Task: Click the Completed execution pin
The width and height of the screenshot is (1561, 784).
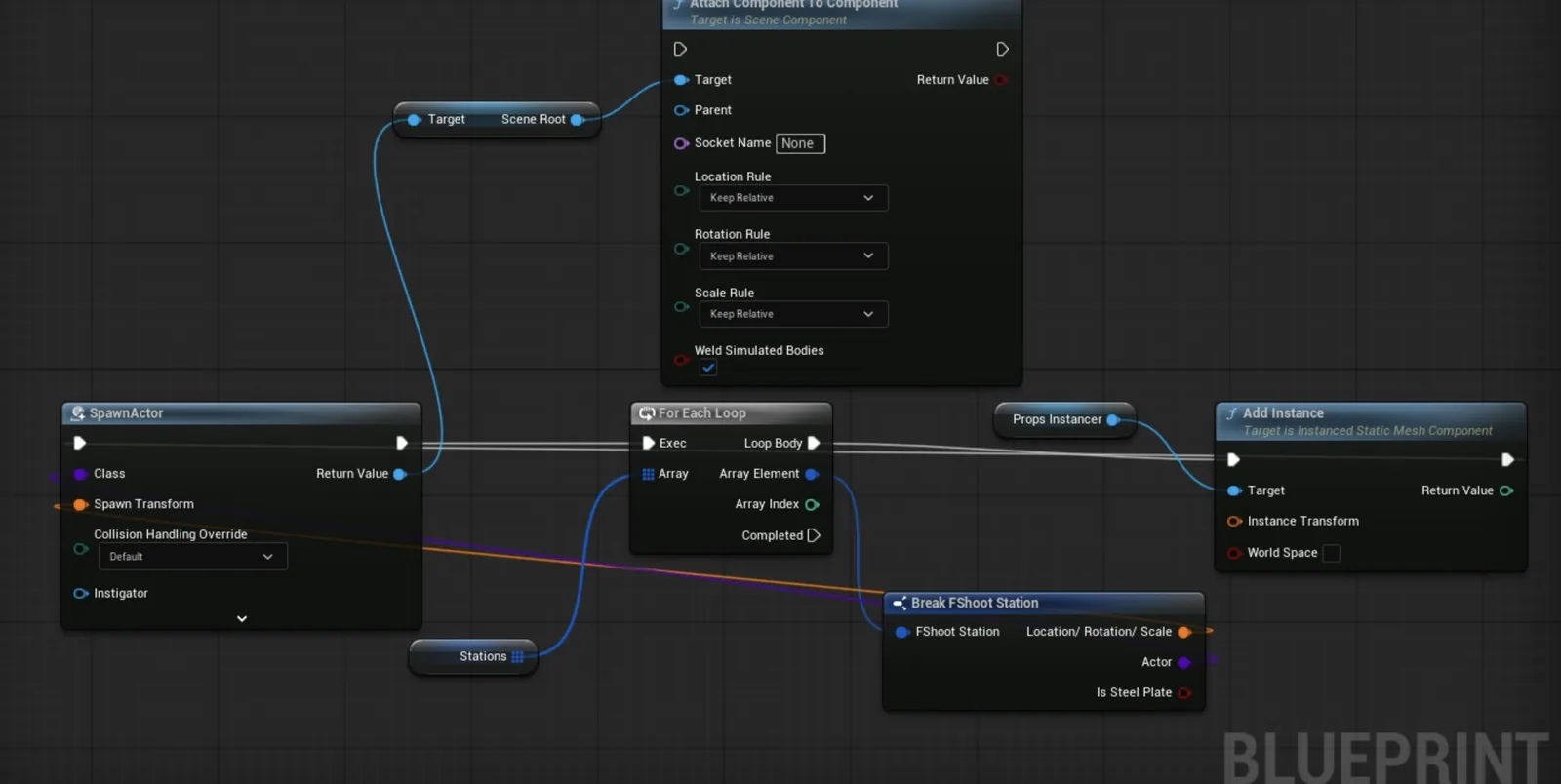Action: coord(814,535)
